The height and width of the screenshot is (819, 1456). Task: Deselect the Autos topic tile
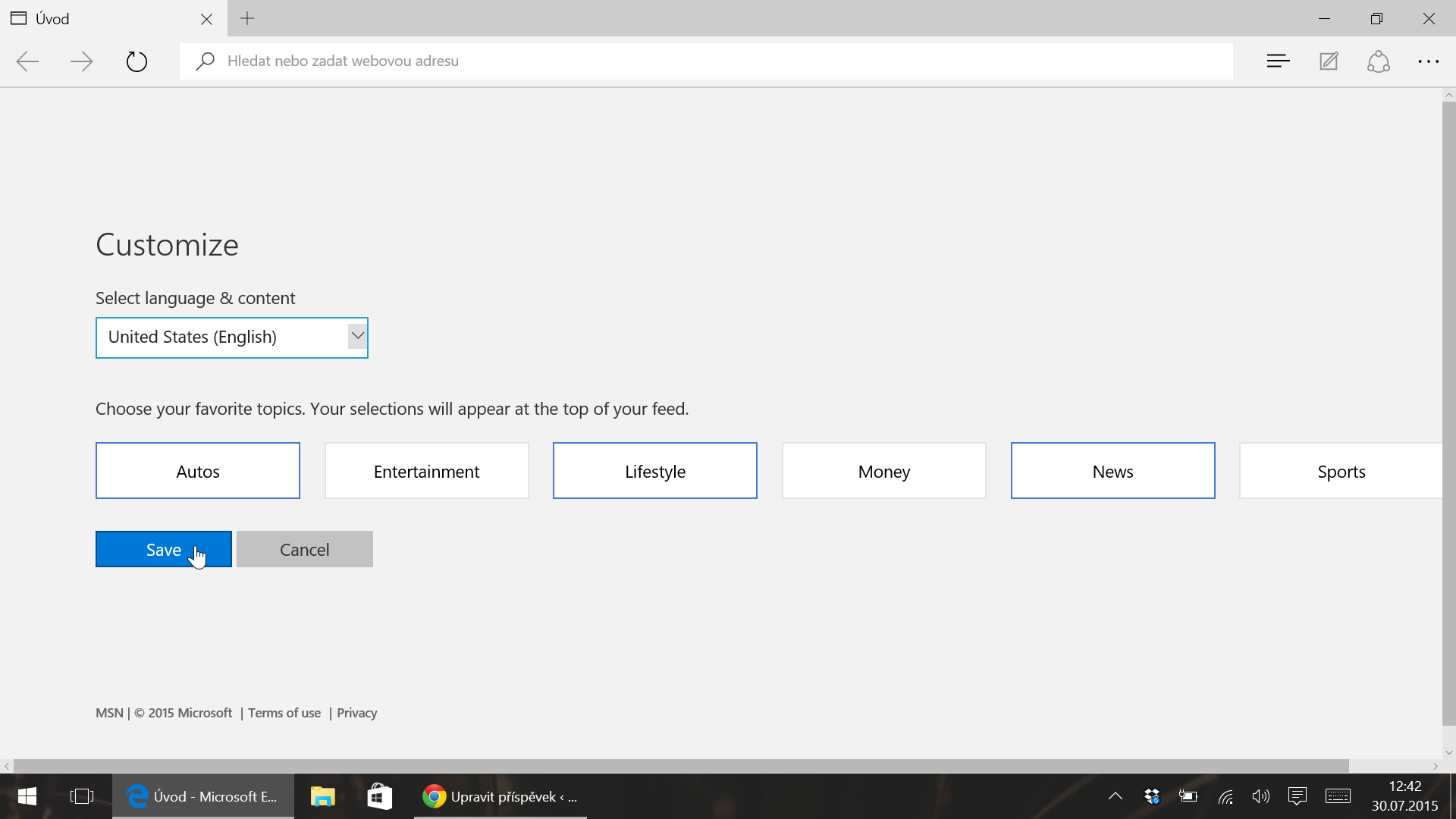[198, 471]
